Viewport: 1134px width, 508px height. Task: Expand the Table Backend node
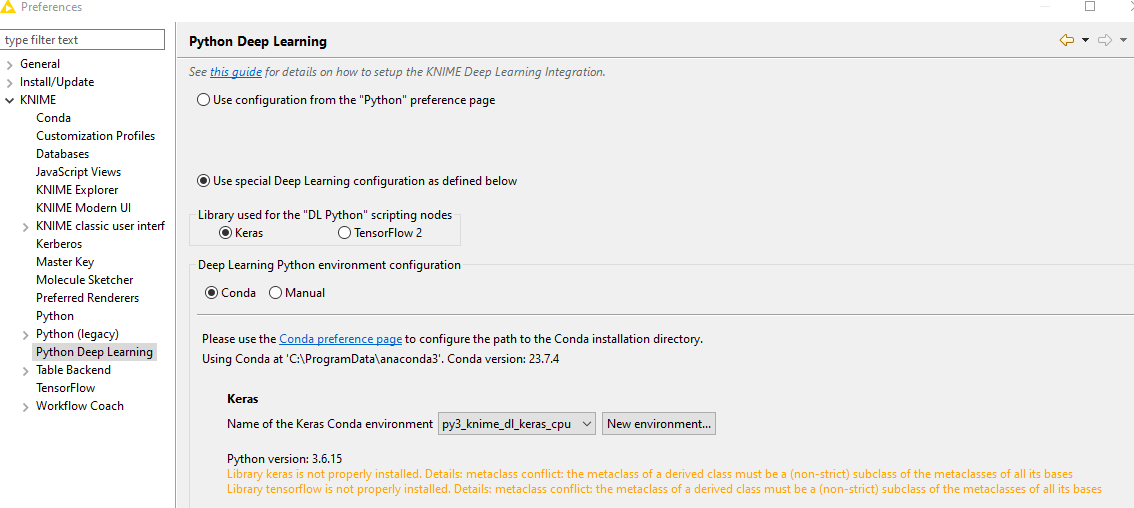(26, 371)
